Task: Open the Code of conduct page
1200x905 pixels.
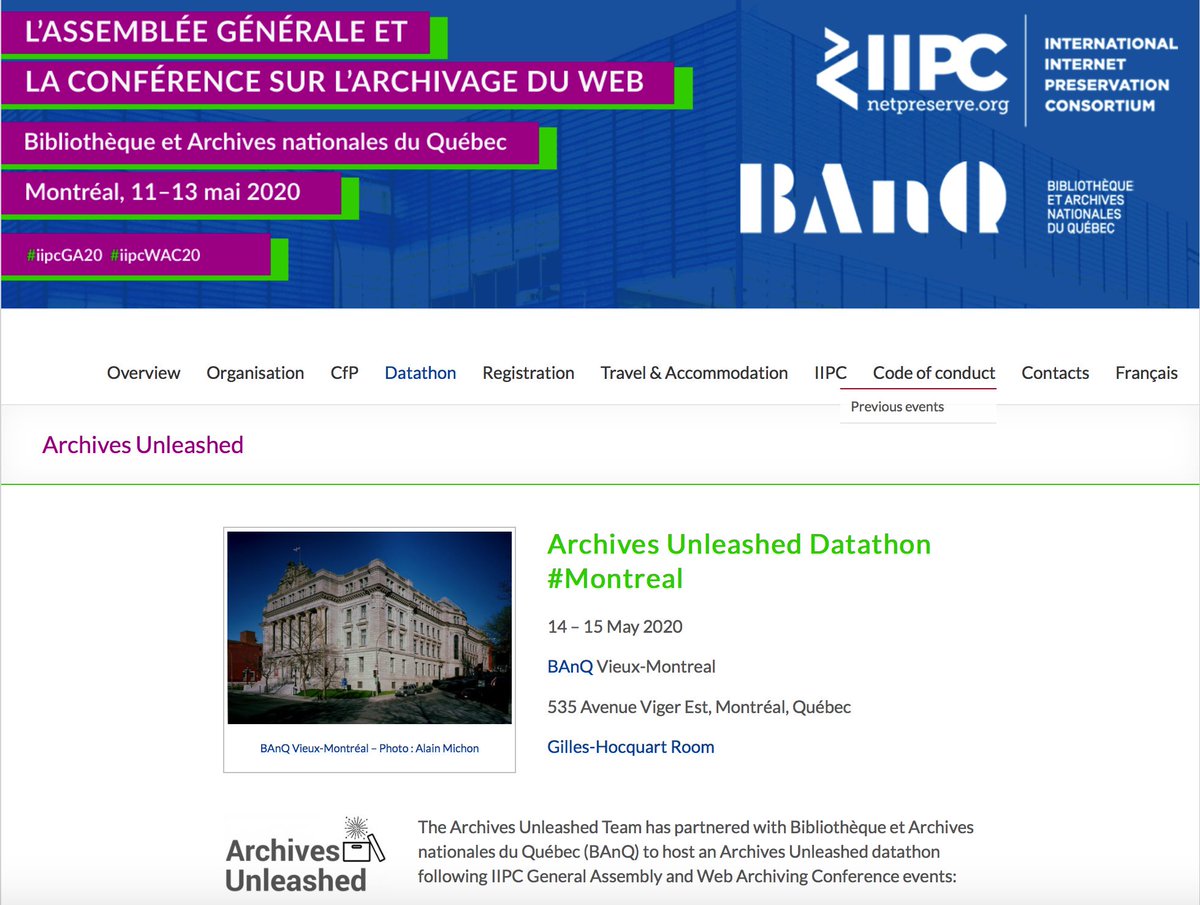Action: 934,373
